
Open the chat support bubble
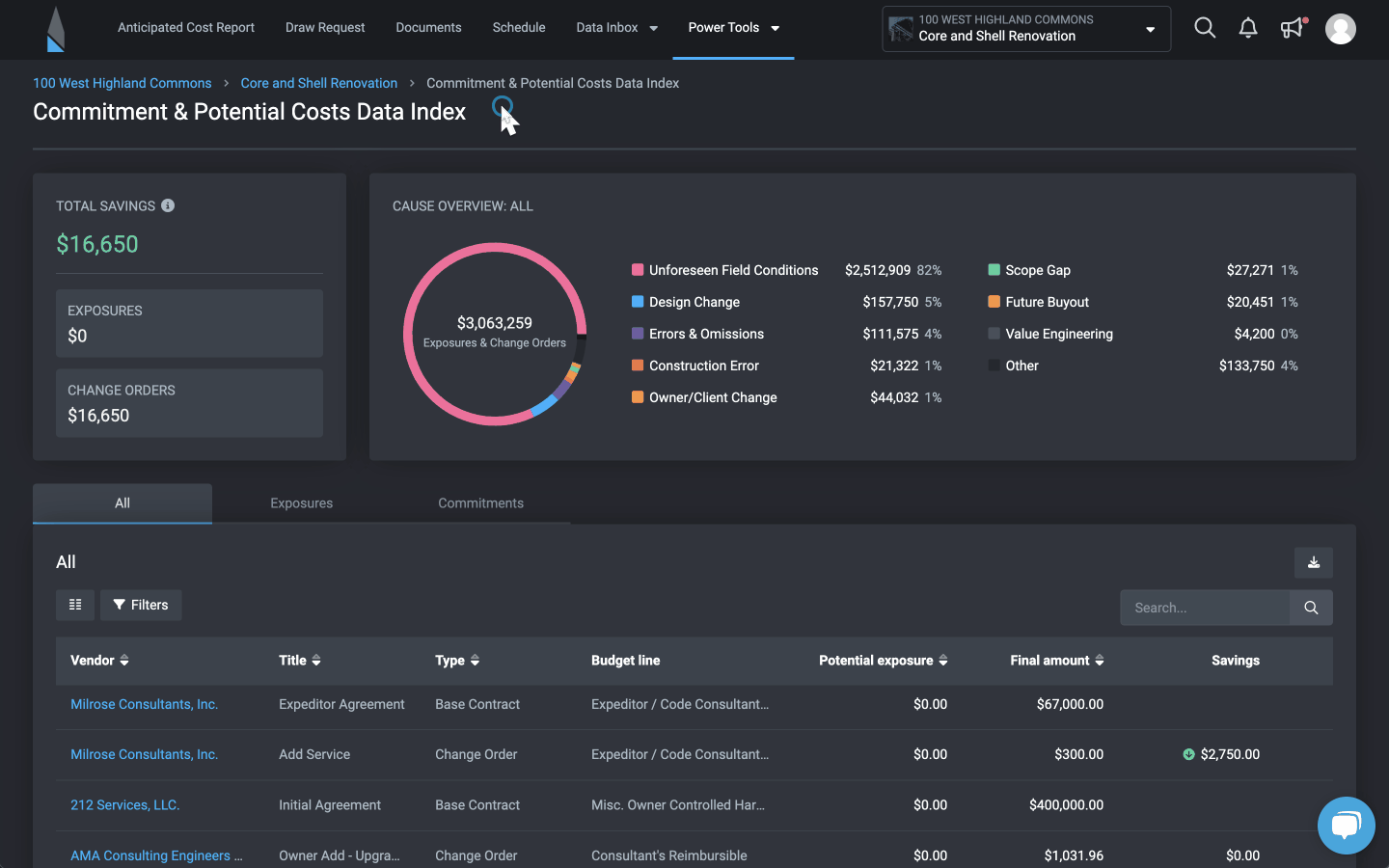coord(1346,825)
